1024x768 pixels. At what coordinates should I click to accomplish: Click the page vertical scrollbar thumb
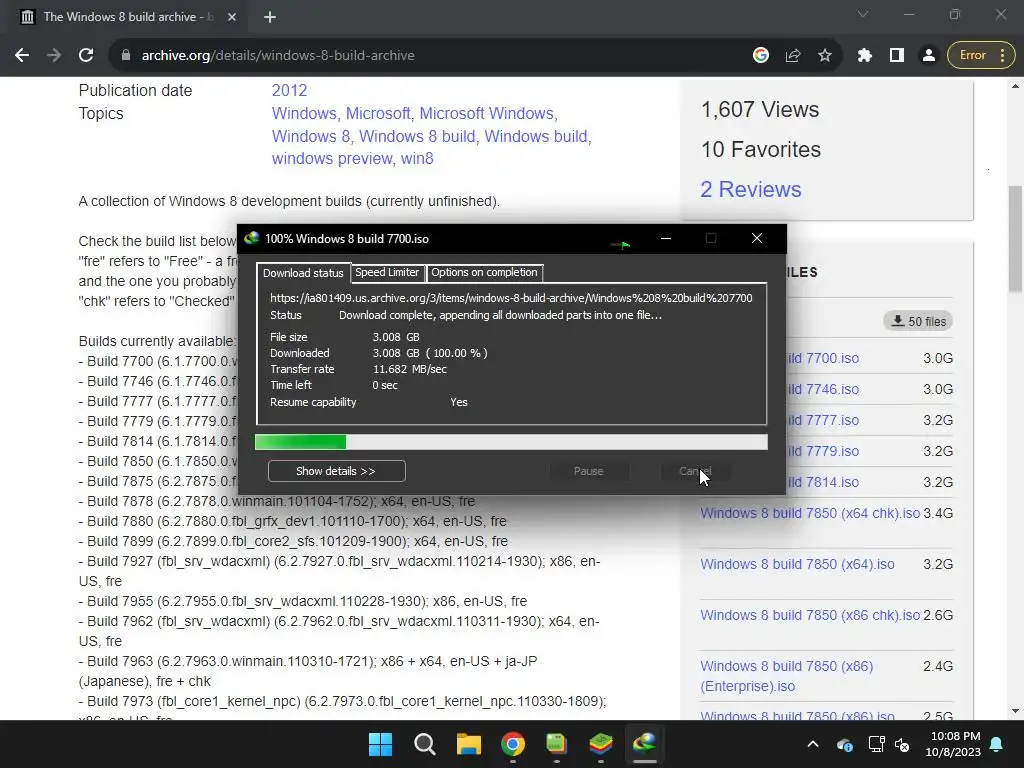[x=1016, y=239]
